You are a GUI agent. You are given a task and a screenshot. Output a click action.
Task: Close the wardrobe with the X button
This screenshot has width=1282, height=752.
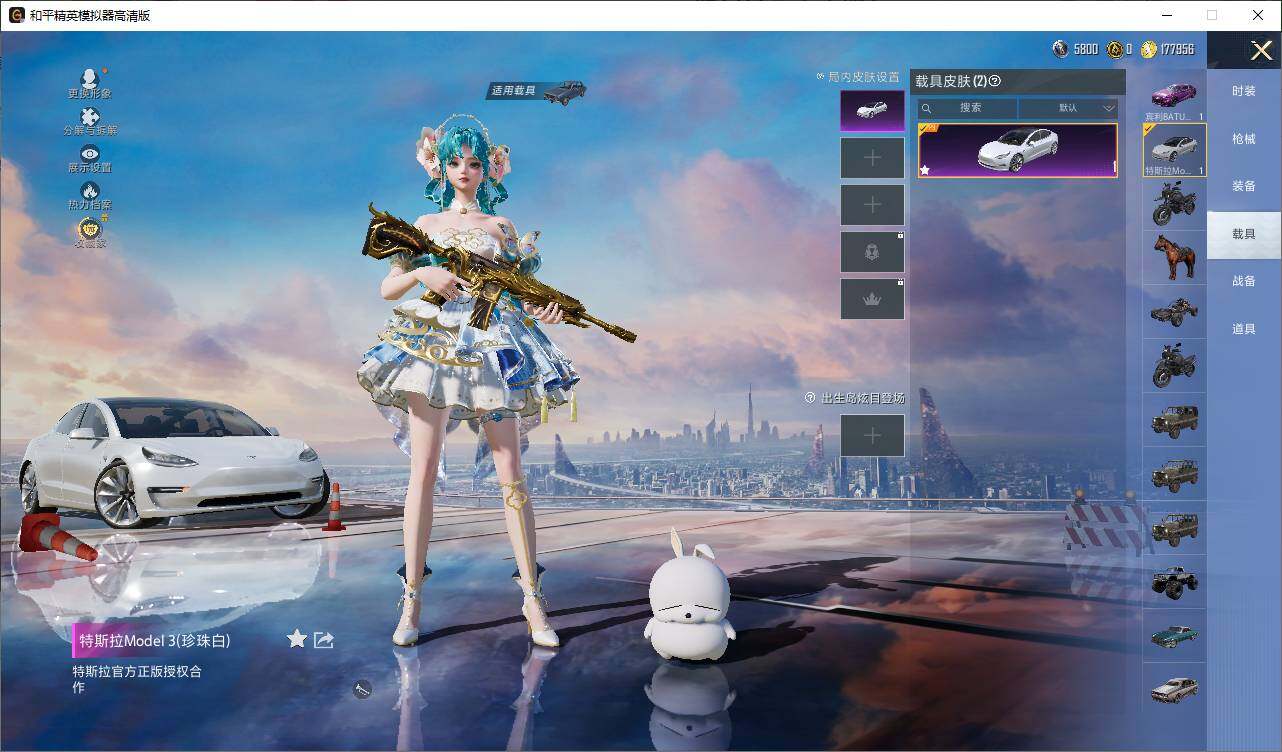pyautogui.click(x=1261, y=50)
